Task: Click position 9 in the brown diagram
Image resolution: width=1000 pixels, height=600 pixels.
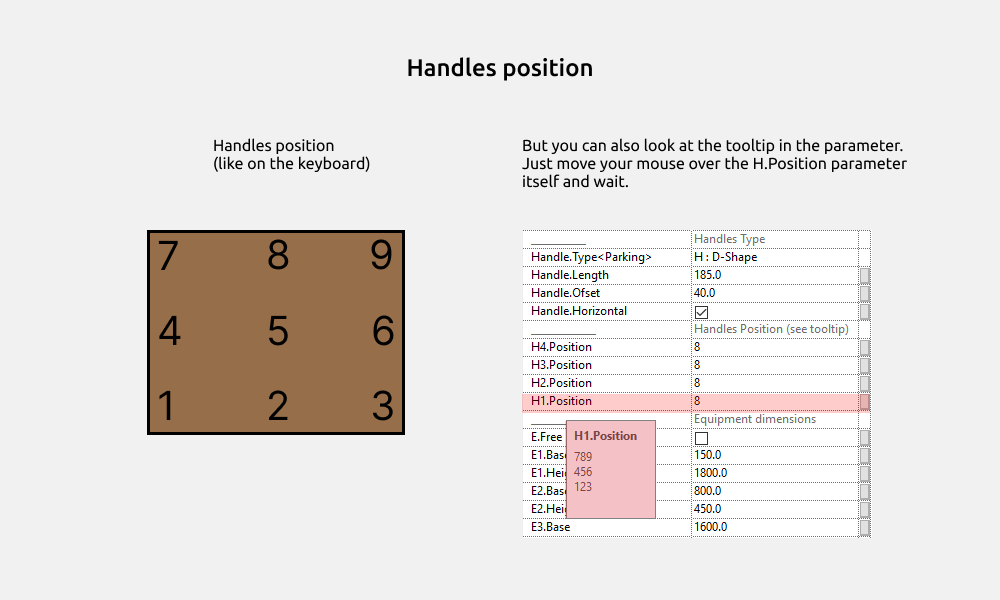Action: click(x=381, y=257)
